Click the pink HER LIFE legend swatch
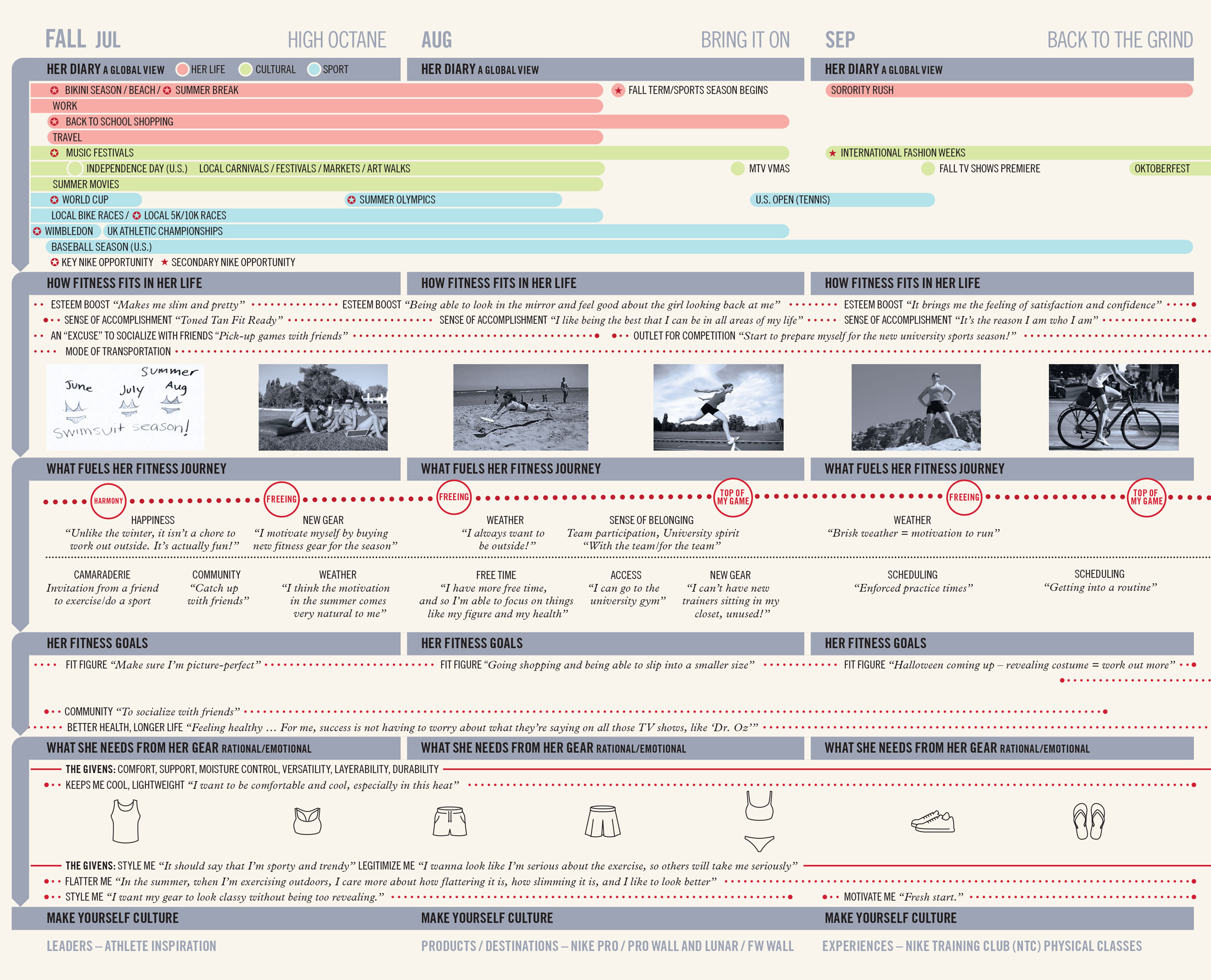Screen dimensions: 1211x980 pyautogui.click(x=182, y=69)
